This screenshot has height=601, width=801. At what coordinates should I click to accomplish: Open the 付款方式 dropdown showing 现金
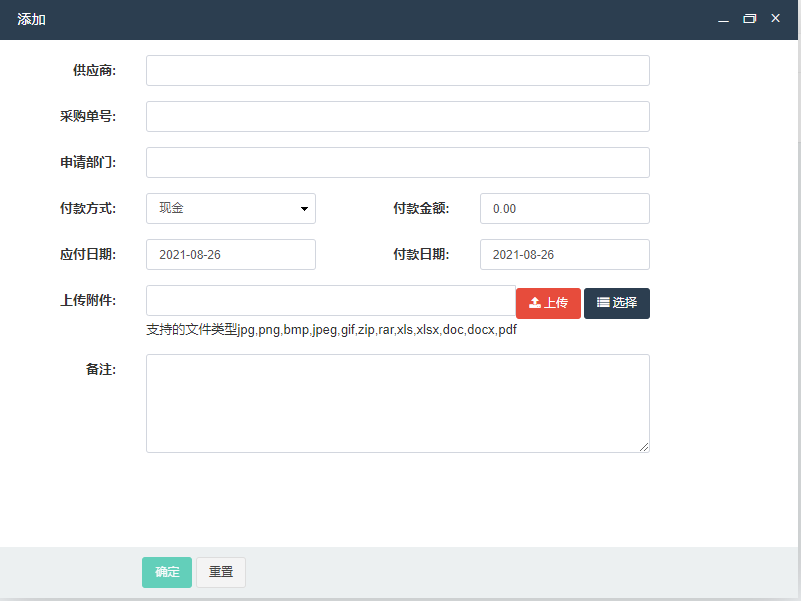coord(231,209)
